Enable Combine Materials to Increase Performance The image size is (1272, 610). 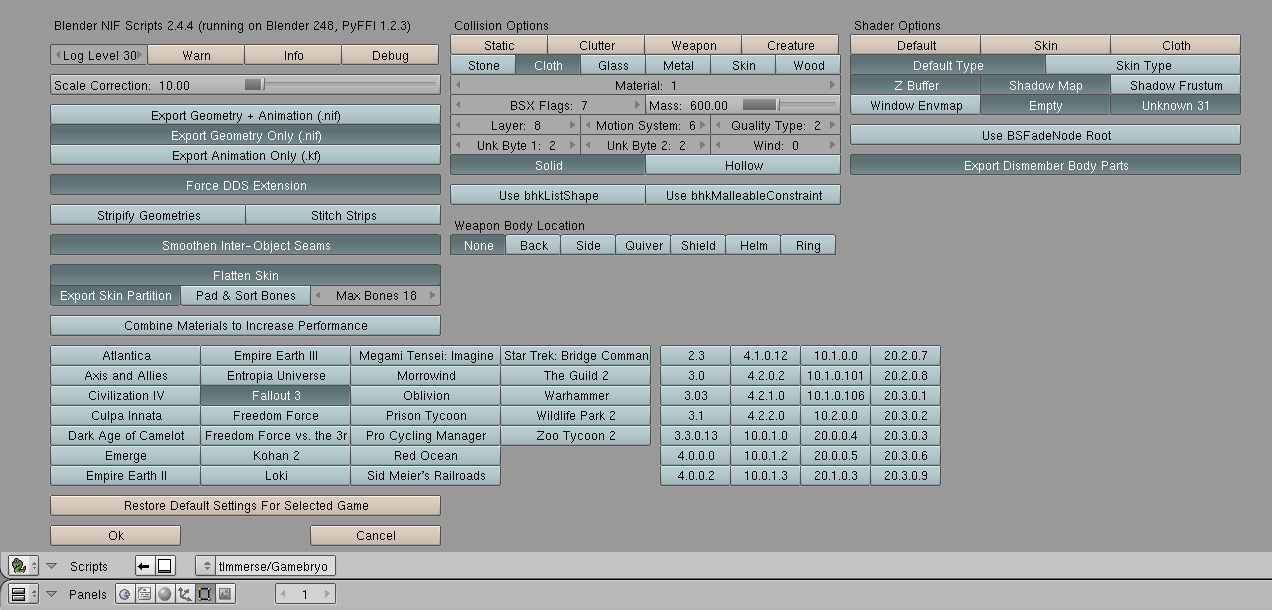(x=245, y=325)
